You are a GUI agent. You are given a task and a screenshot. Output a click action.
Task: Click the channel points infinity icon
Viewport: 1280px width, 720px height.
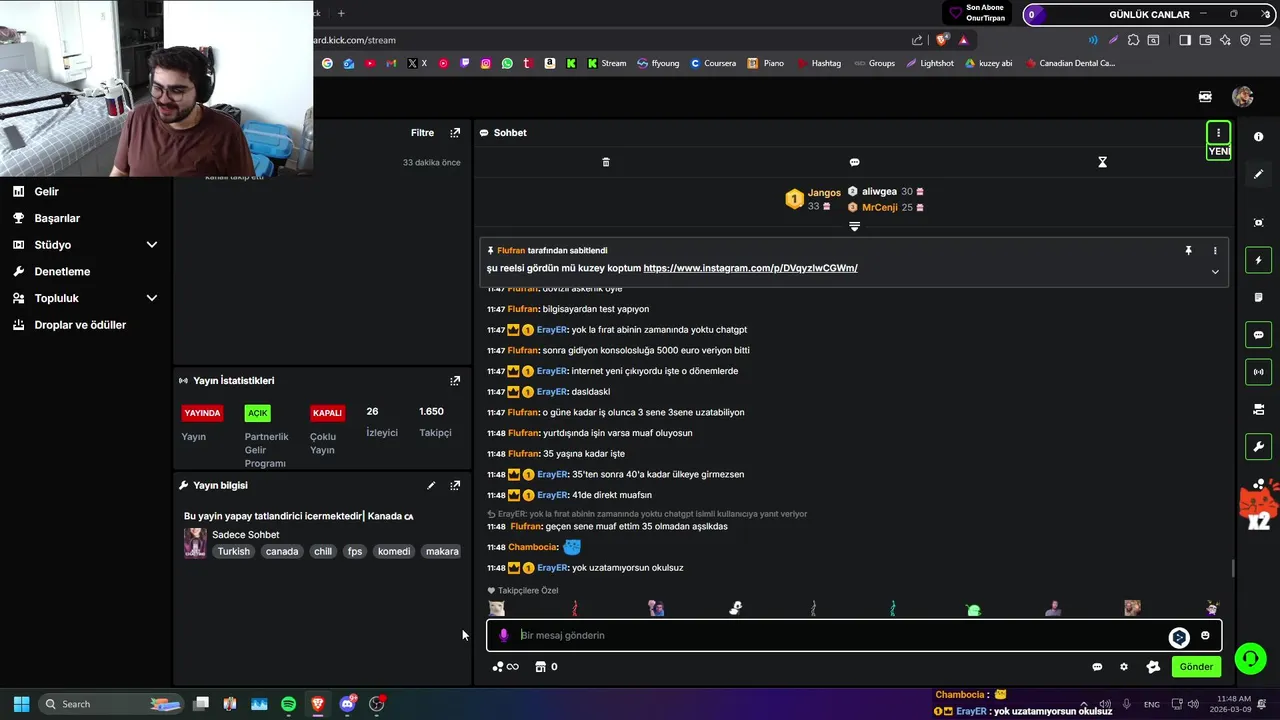pyautogui.click(x=506, y=667)
